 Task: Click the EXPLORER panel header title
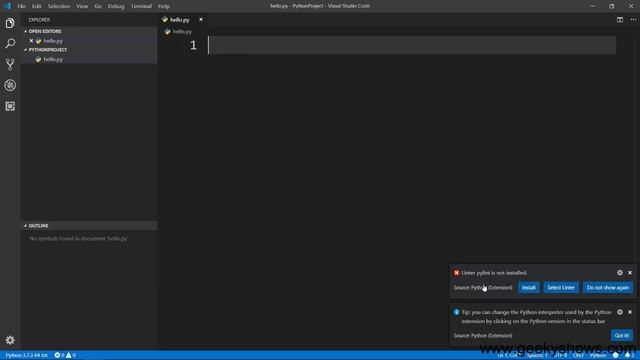[x=39, y=20]
